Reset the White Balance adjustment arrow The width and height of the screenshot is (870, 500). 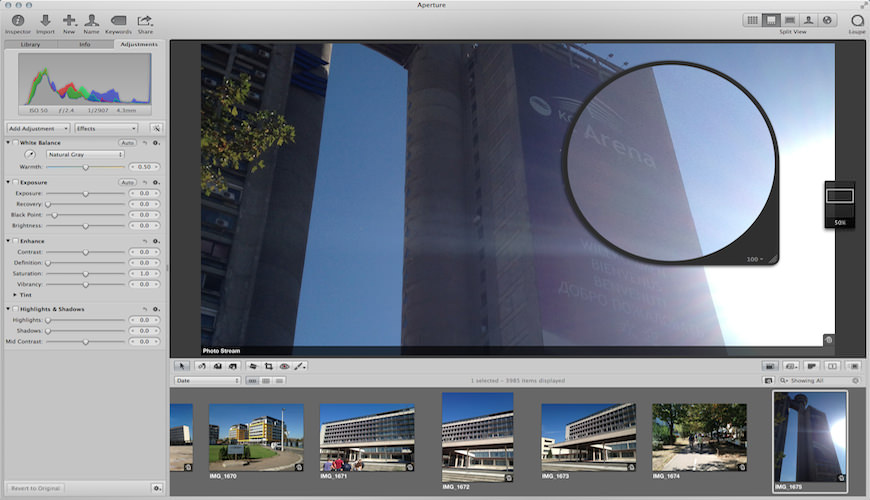(x=145, y=143)
